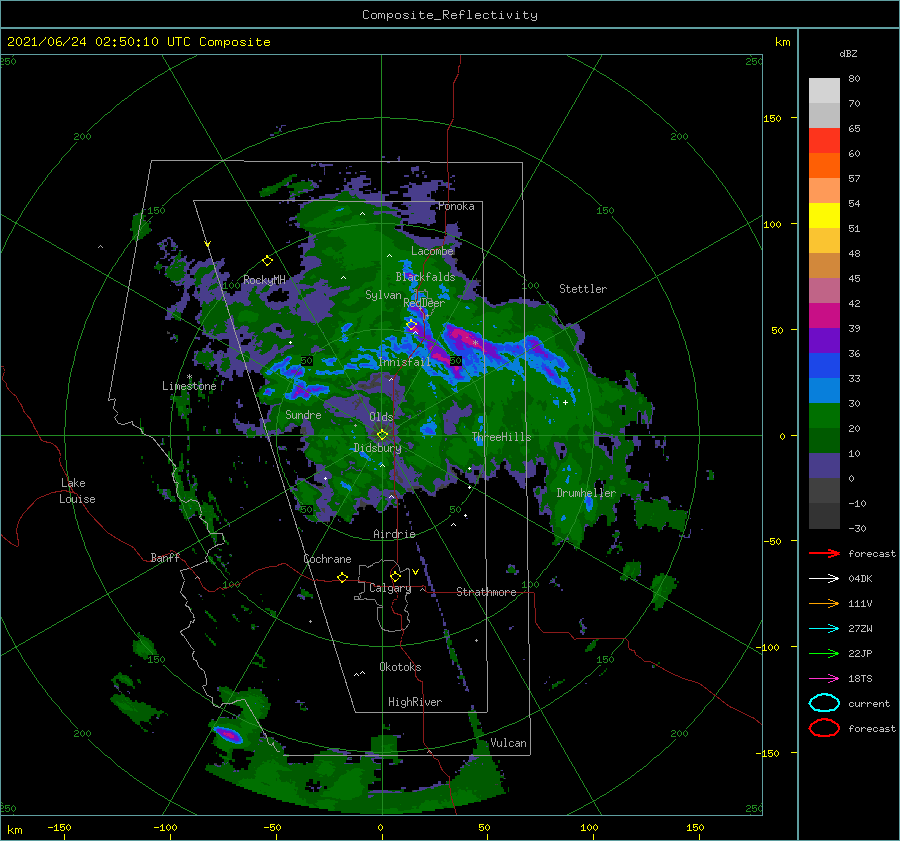The height and width of the screenshot is (841, 900).
Task: Click the HighRiver label
Action: 415,702
